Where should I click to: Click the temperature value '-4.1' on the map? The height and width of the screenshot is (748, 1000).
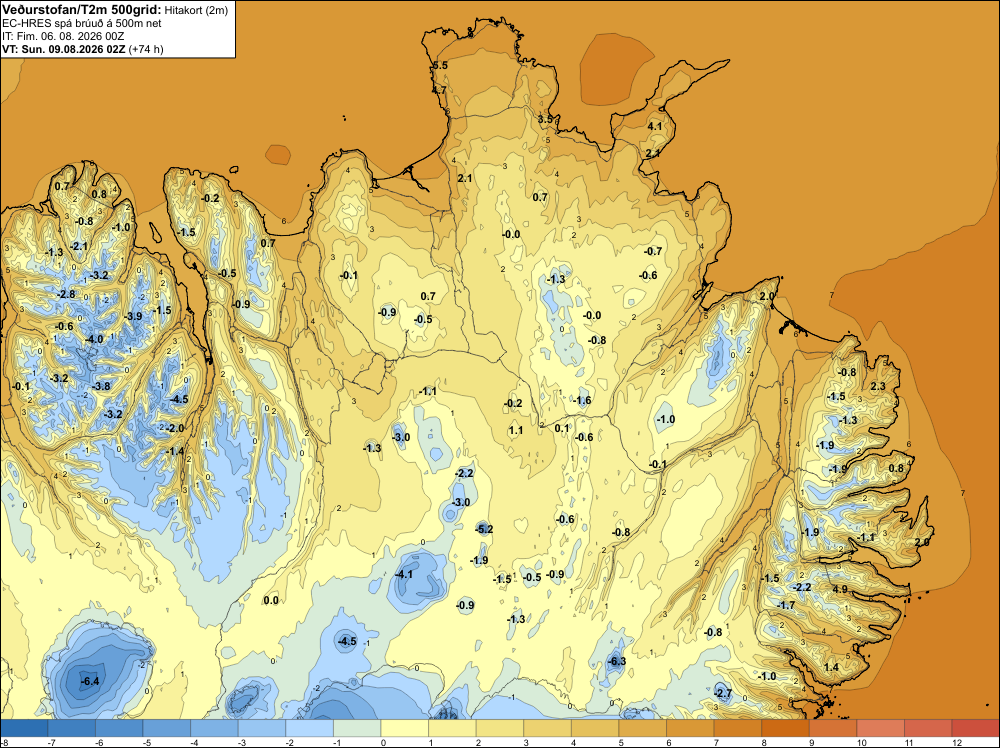[x=404, y=574]
